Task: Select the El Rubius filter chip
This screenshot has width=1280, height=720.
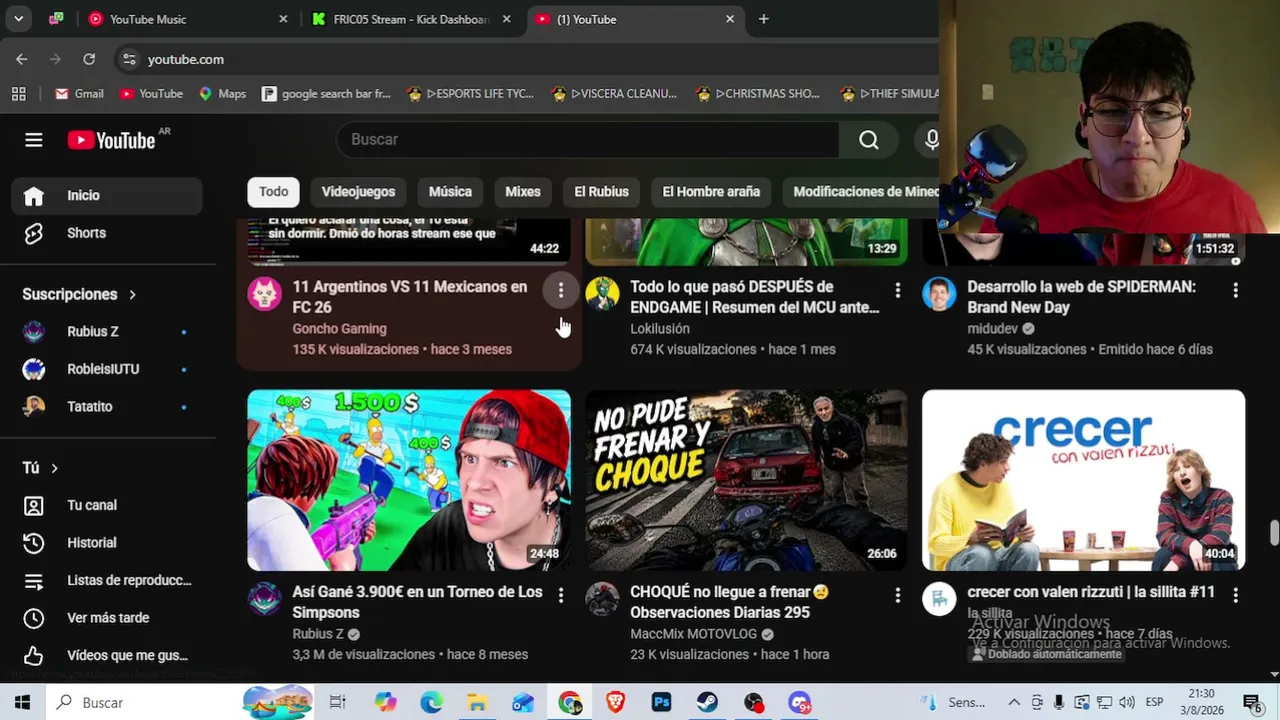Action: pos(601,192)
